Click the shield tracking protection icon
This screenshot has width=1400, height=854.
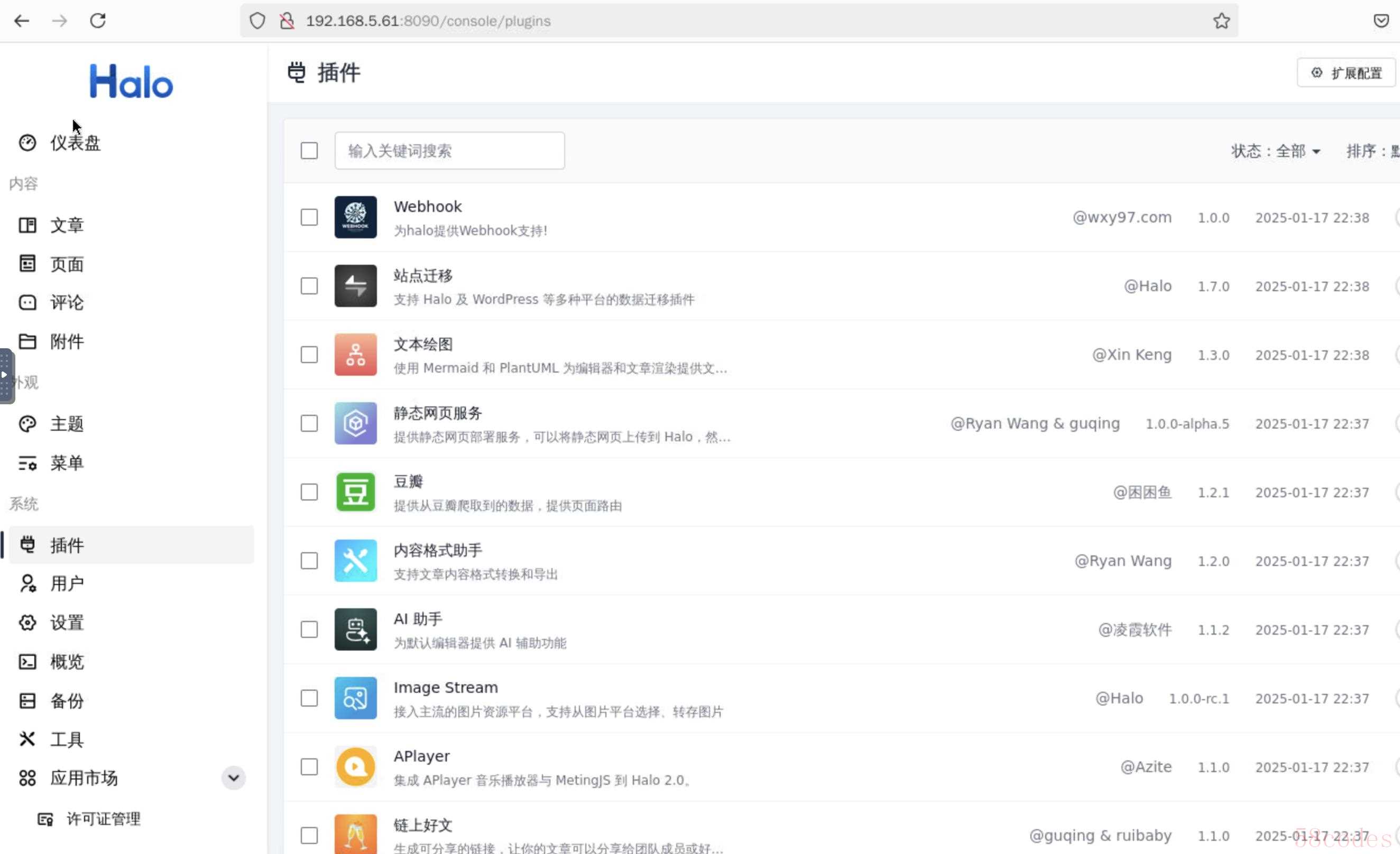coord(257,21)
